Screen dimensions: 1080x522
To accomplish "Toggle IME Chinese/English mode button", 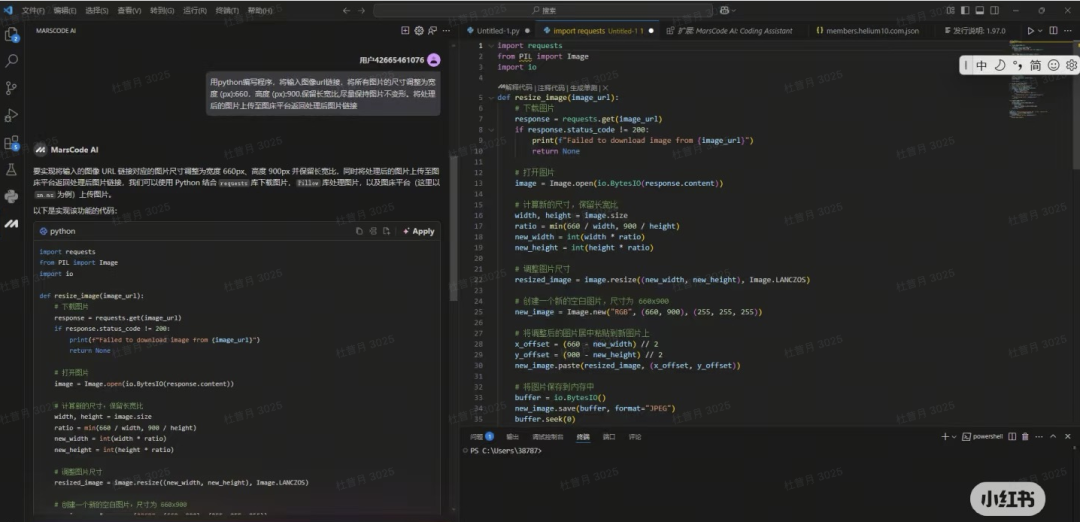I will 981,66.
